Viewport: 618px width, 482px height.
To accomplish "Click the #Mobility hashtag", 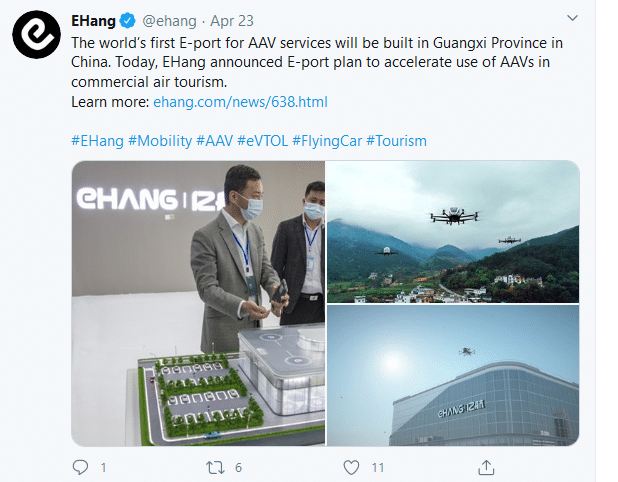I will pos(160,141).
